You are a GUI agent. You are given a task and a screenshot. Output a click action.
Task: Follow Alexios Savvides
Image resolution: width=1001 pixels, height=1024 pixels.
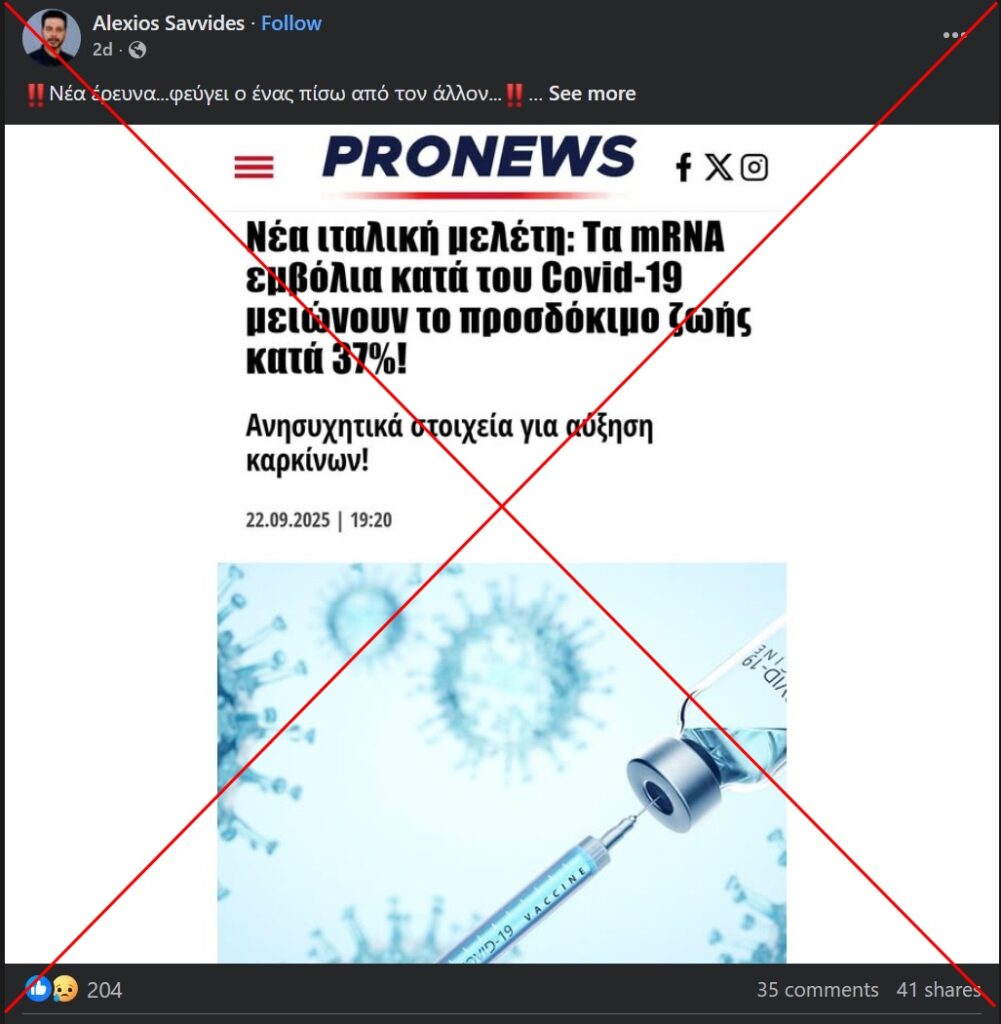click(291, 23)
